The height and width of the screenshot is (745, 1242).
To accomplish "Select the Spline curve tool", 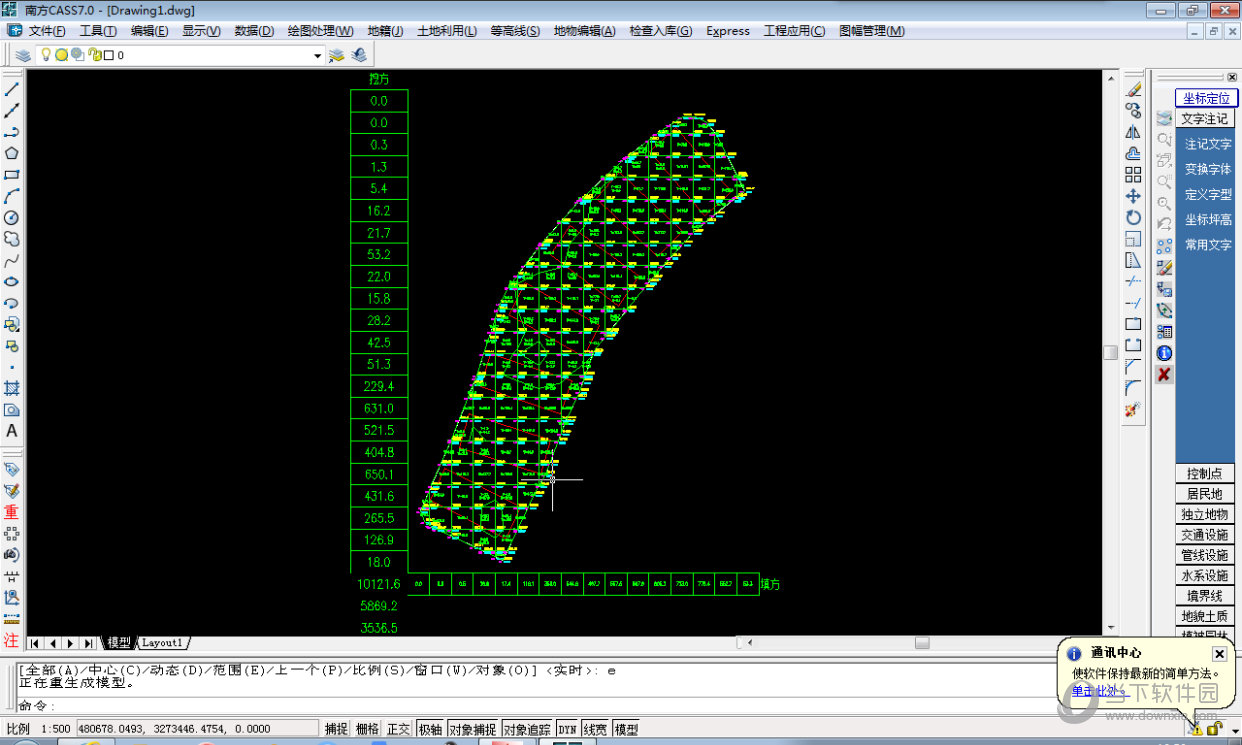I will pos(12,261).
